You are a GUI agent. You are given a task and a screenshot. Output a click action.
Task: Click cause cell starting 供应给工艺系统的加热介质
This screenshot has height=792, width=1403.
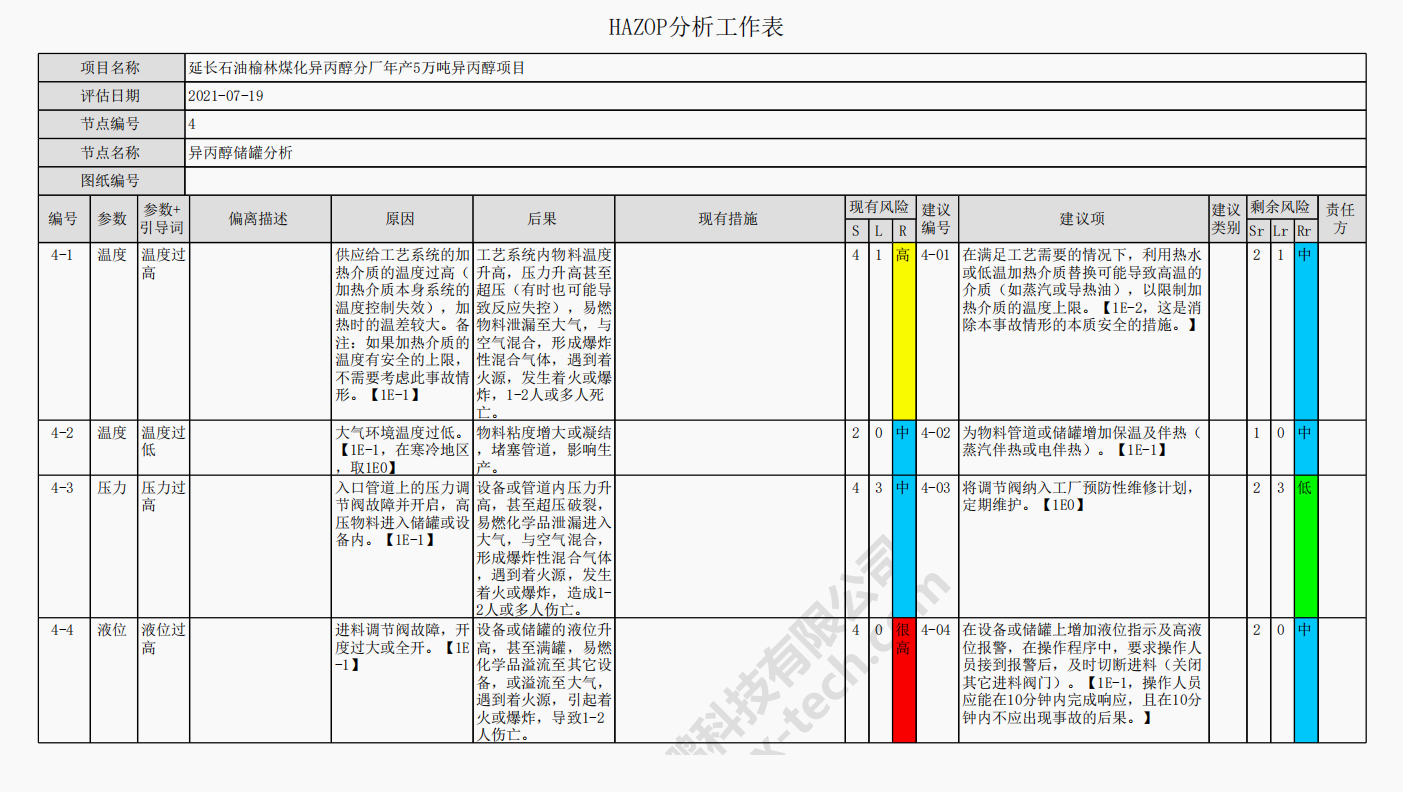(402, 331)
